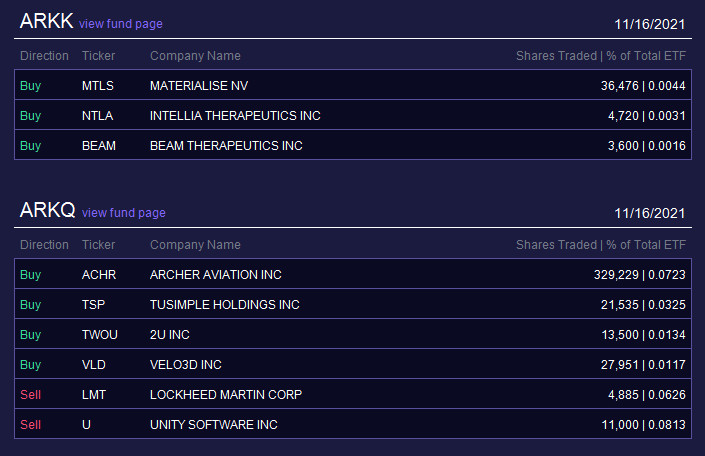Select the TWOU 2U Inc row

353,334
